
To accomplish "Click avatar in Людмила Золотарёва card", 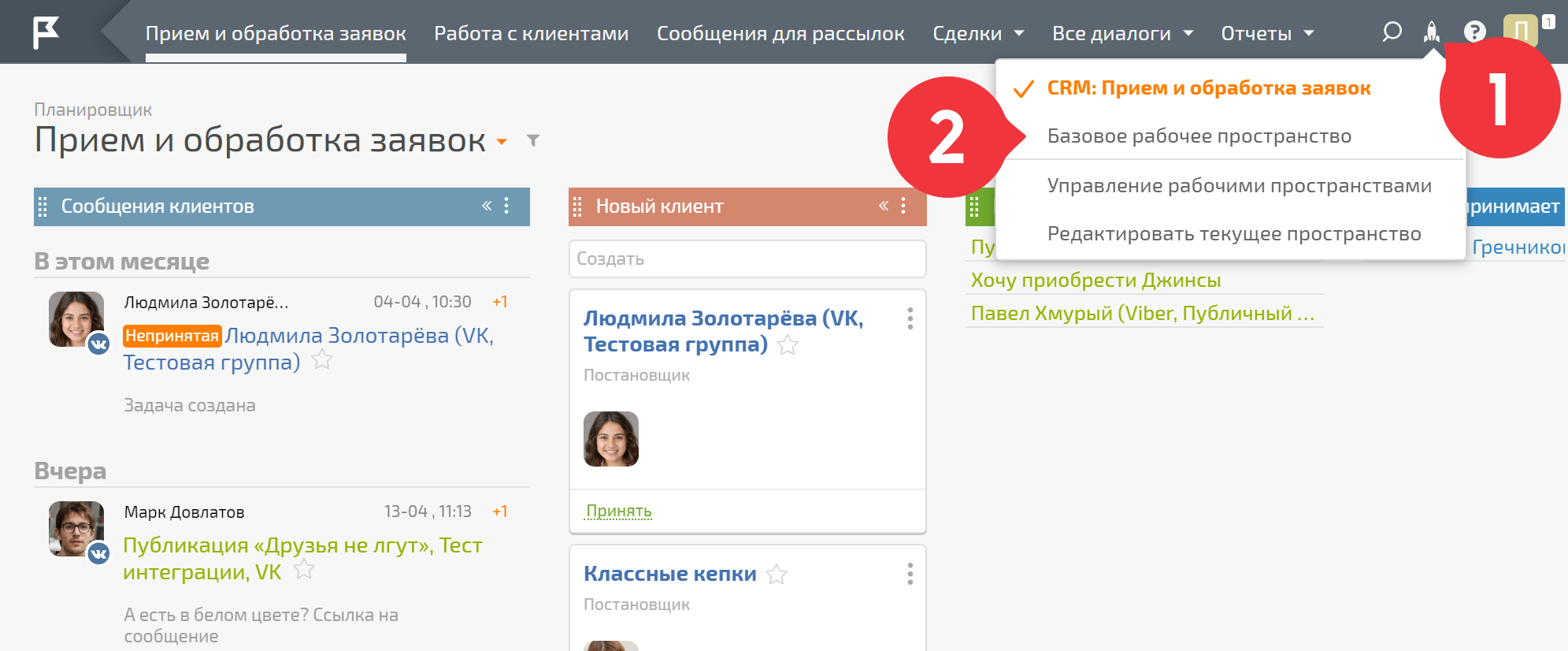I will click(611, 439).
